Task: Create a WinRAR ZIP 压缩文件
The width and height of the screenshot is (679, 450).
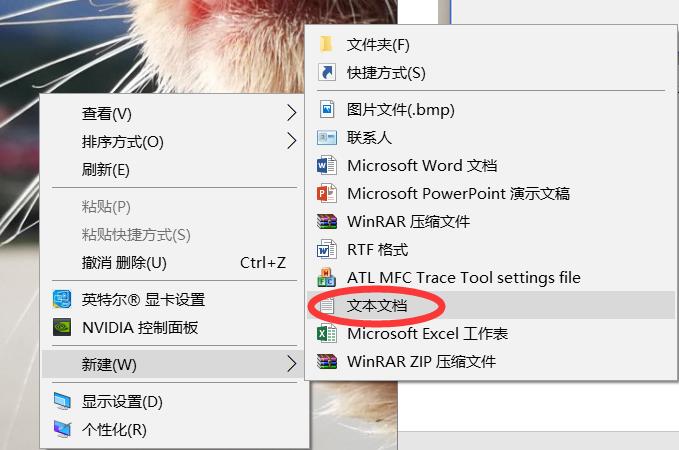Action: [491, 361]
